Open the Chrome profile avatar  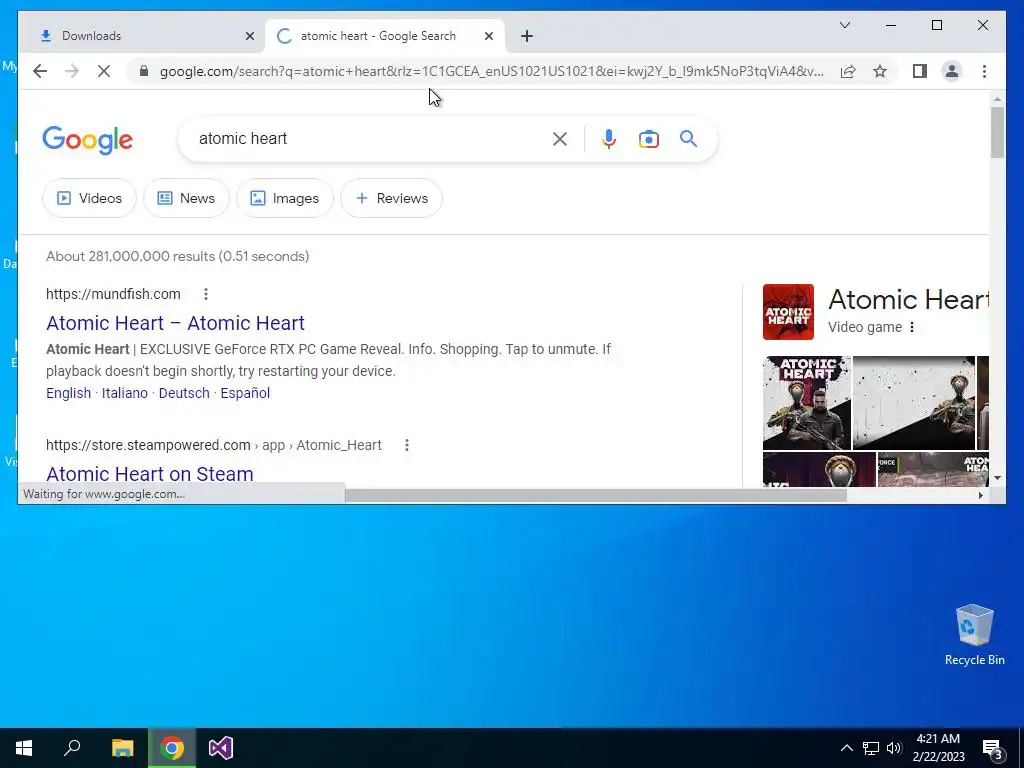[952, 71]
